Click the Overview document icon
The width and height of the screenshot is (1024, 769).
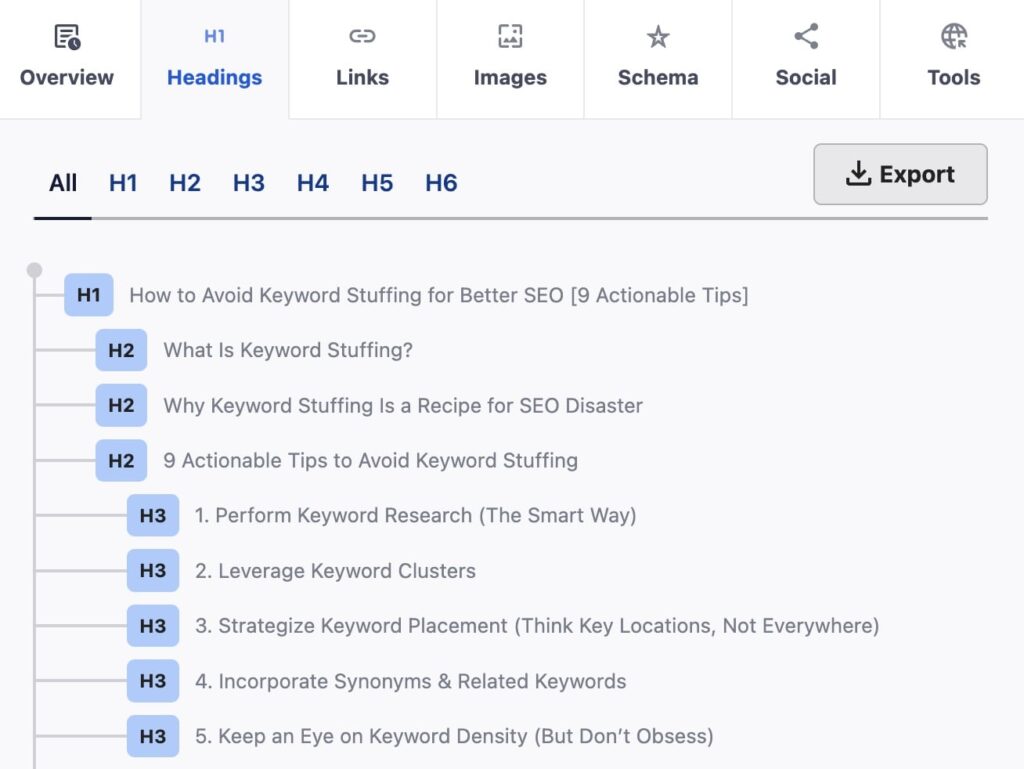point(67,35)
